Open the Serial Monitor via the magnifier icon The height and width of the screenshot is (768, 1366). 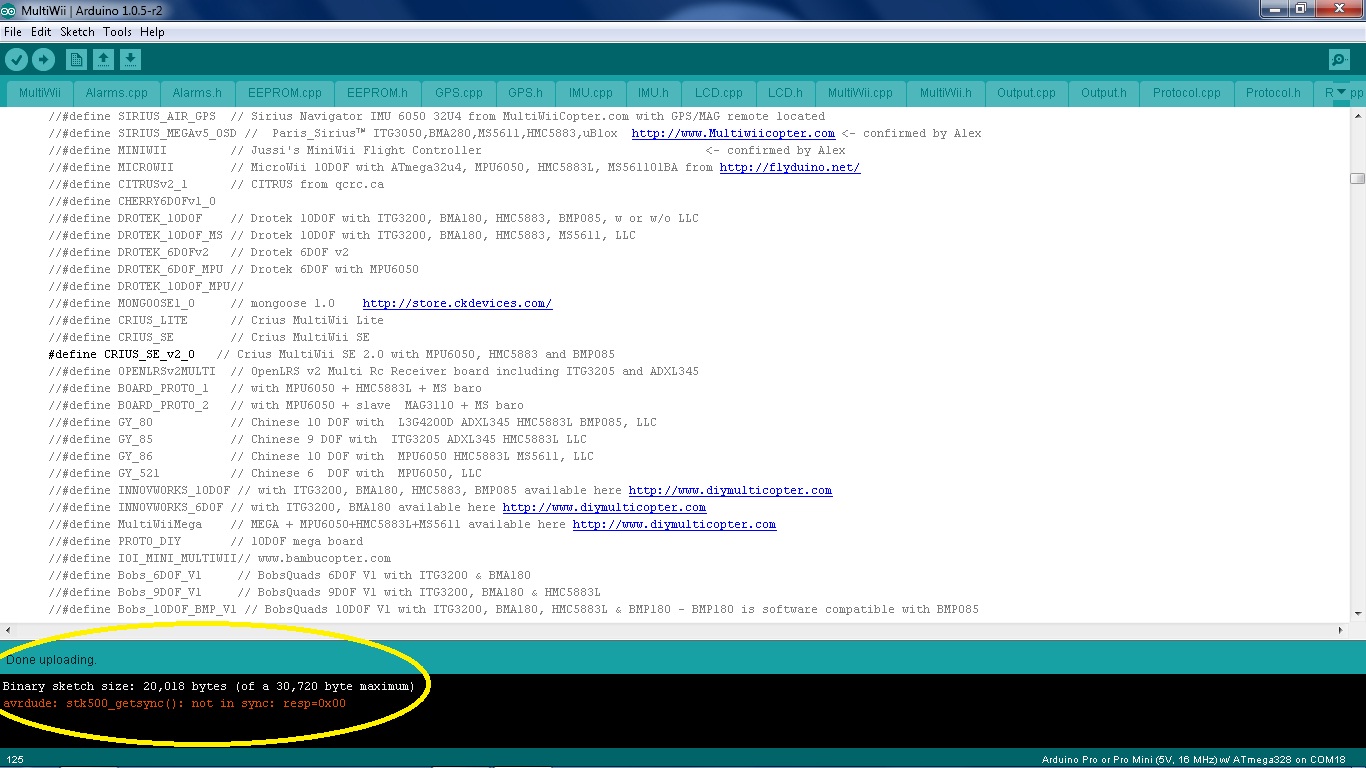point(1338,59)
